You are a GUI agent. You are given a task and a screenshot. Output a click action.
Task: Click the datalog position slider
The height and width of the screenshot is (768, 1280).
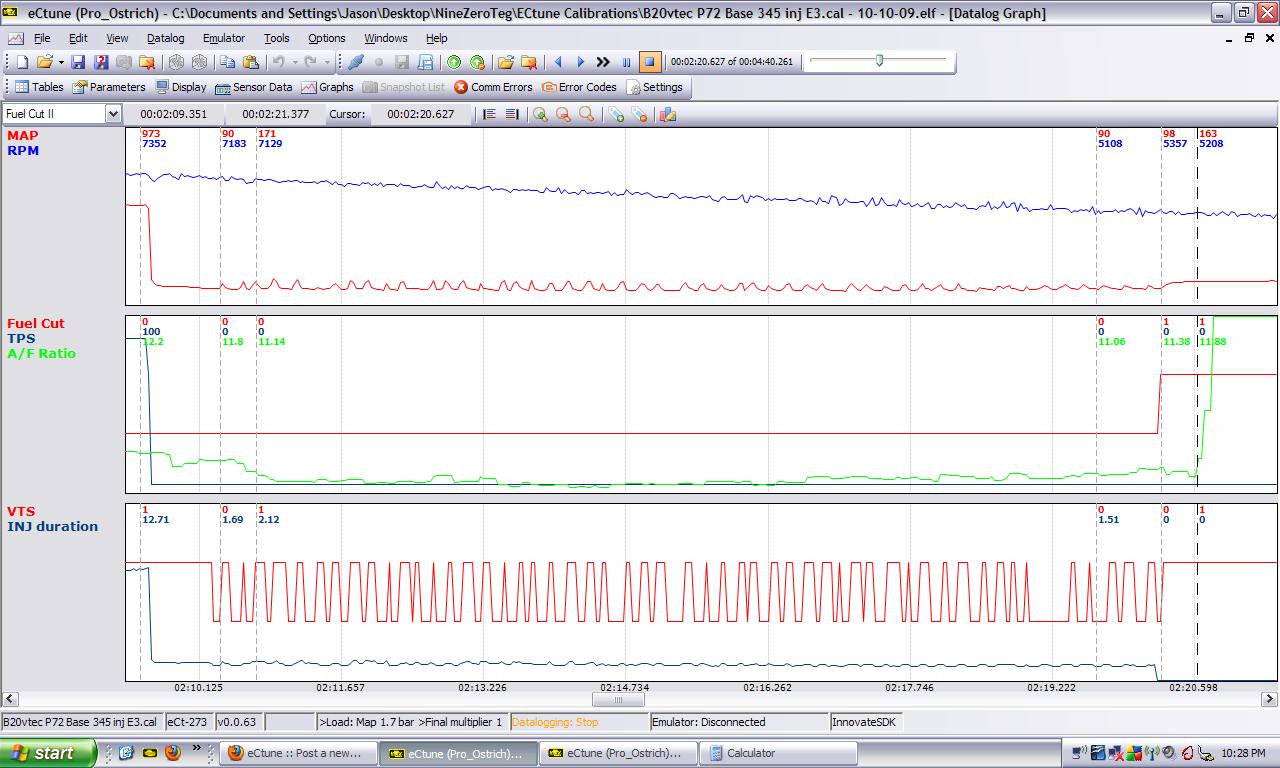click(879, 61)
